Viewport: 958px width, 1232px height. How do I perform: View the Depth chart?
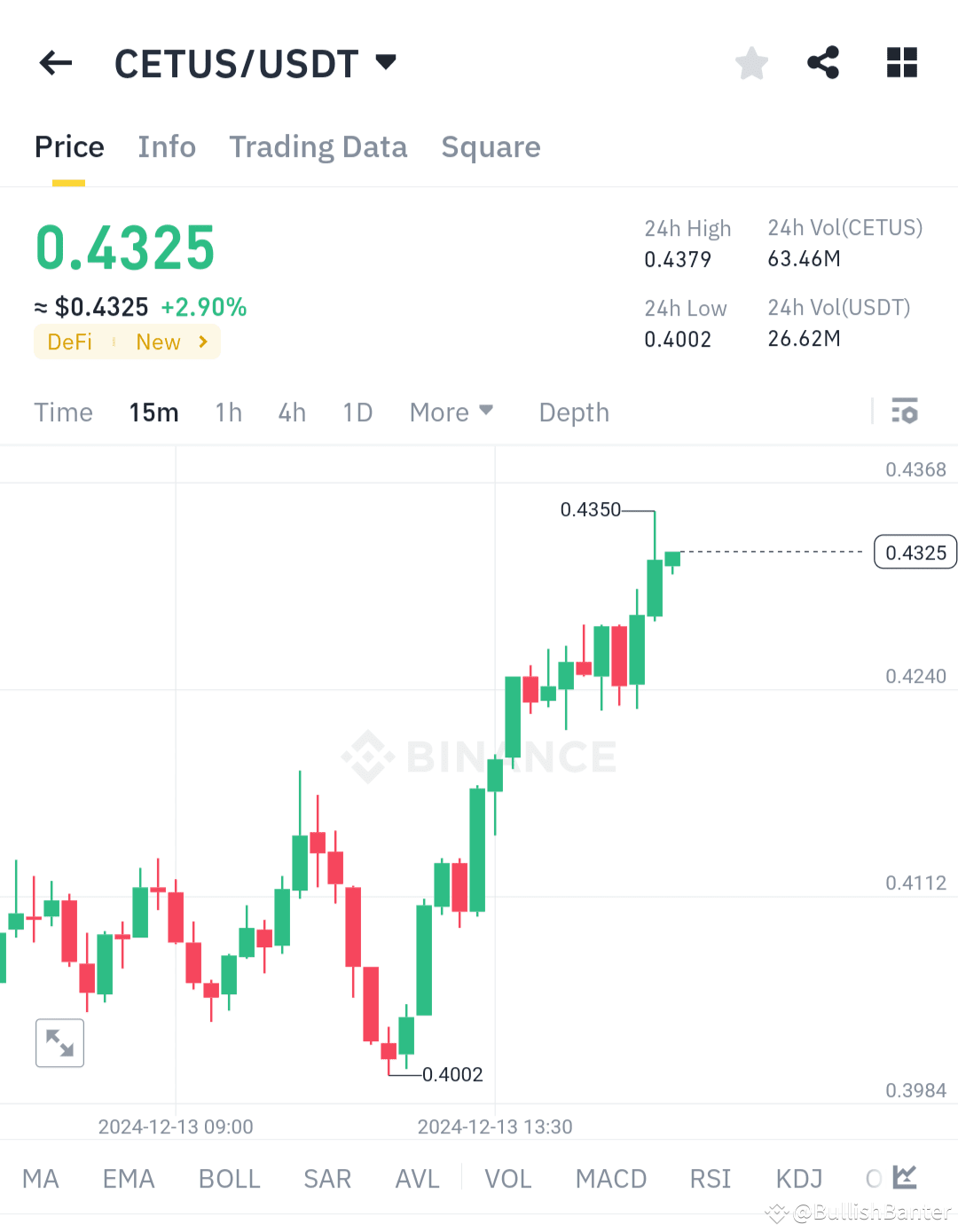573,412
